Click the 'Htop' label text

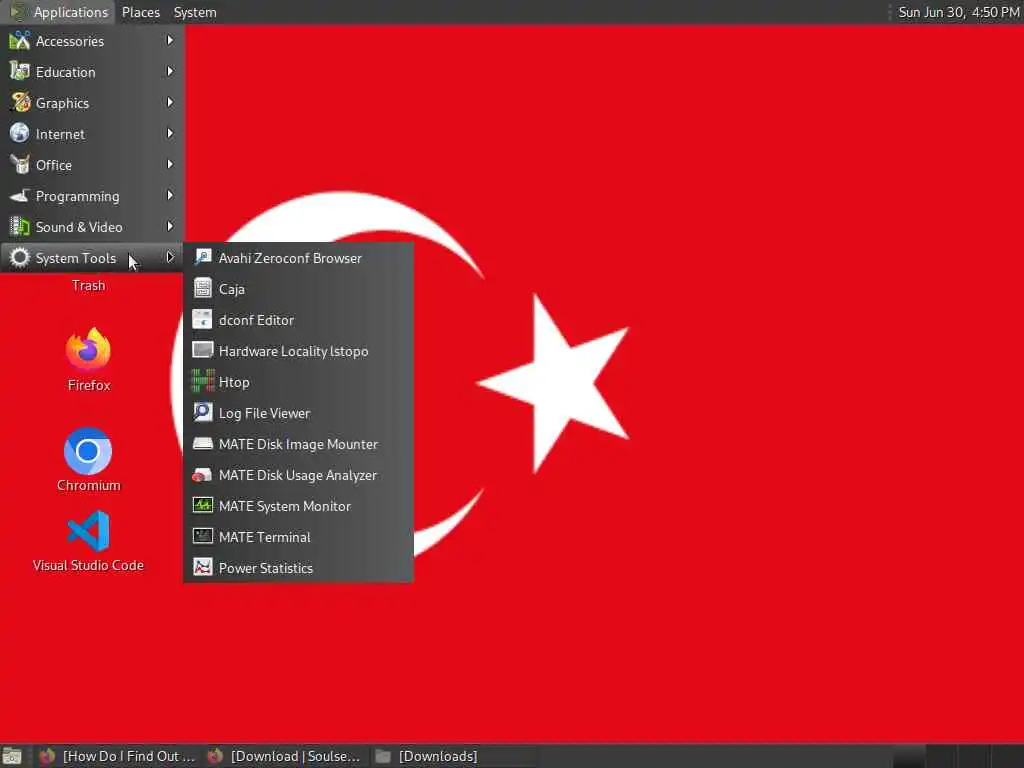click(234, 382)
